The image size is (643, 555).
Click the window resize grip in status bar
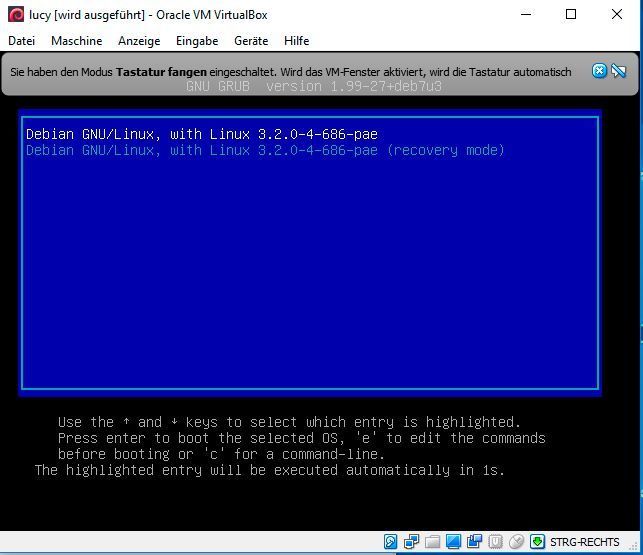634,546
